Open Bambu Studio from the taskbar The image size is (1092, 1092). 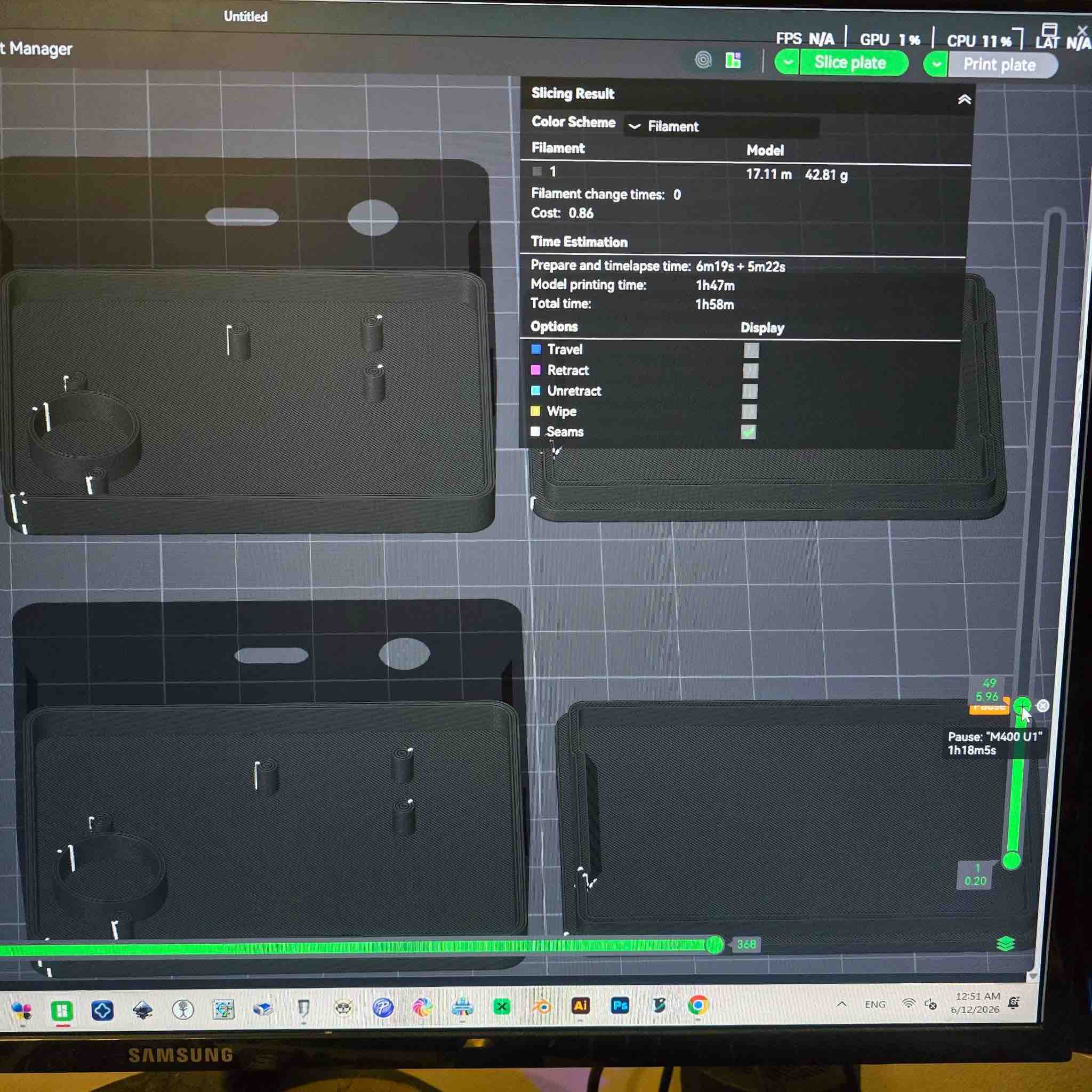tap(62, 1010)
